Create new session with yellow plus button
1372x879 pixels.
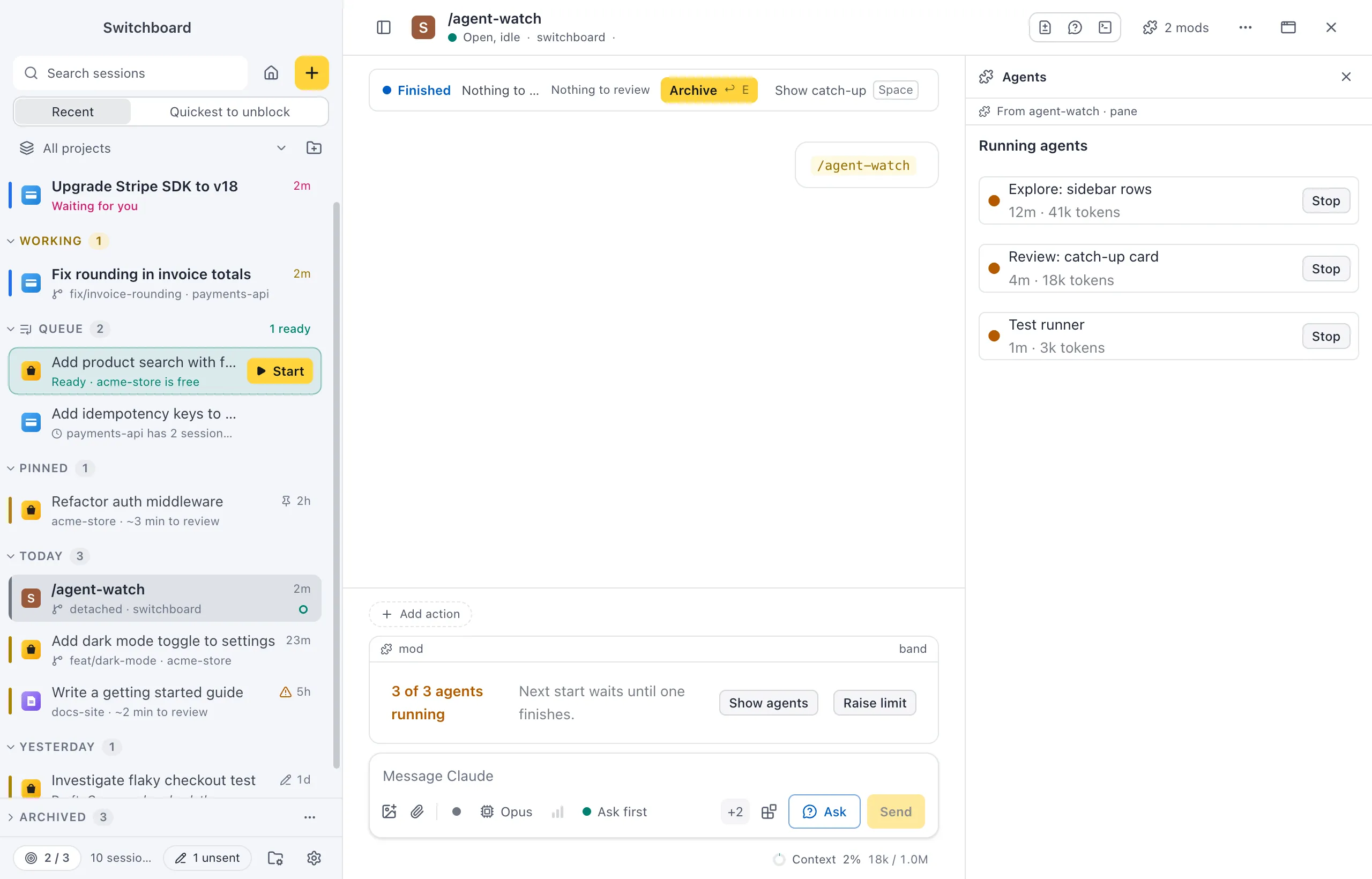point(311,73)
